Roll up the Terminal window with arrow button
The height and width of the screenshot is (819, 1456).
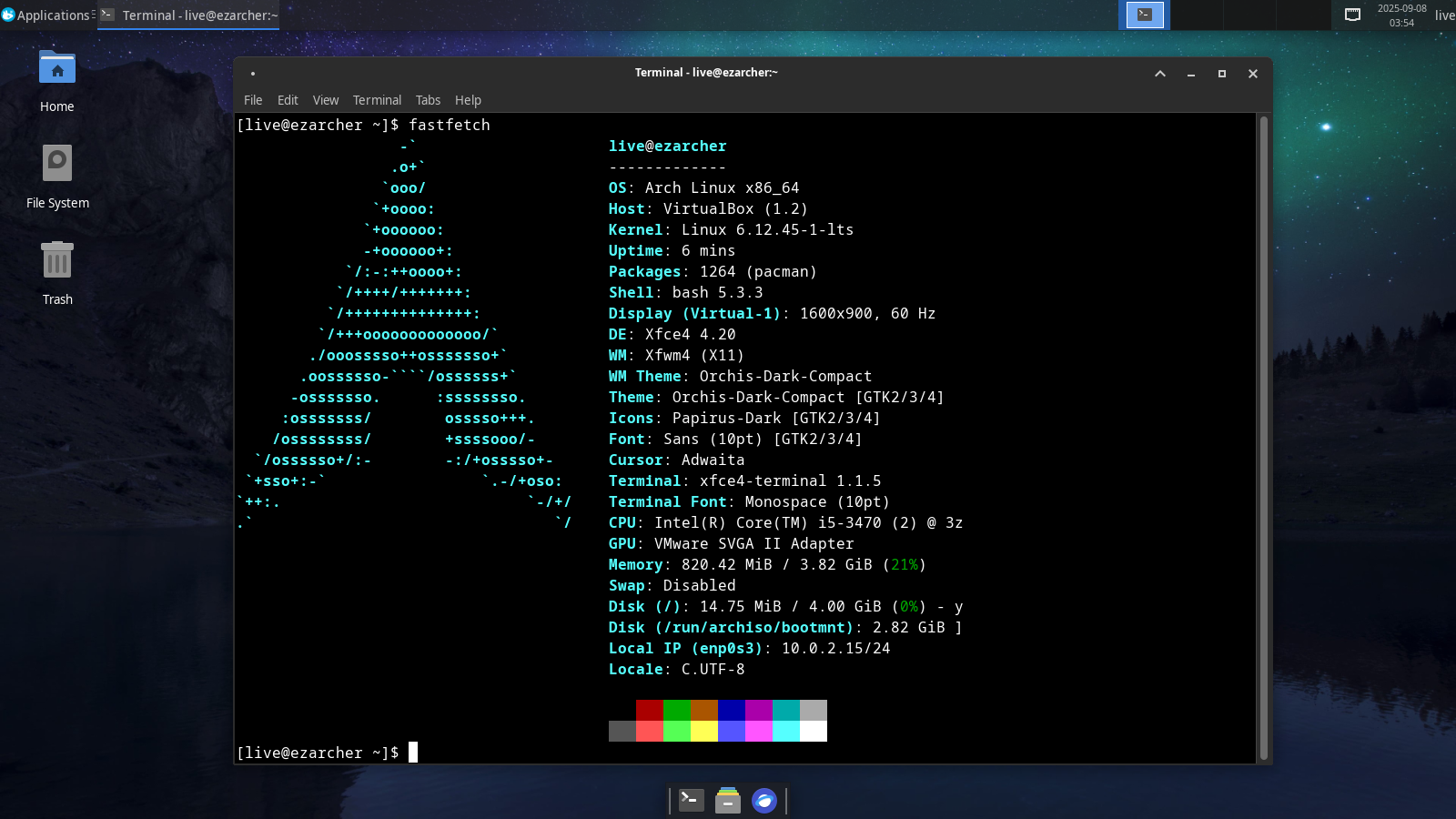point(1160,74)
